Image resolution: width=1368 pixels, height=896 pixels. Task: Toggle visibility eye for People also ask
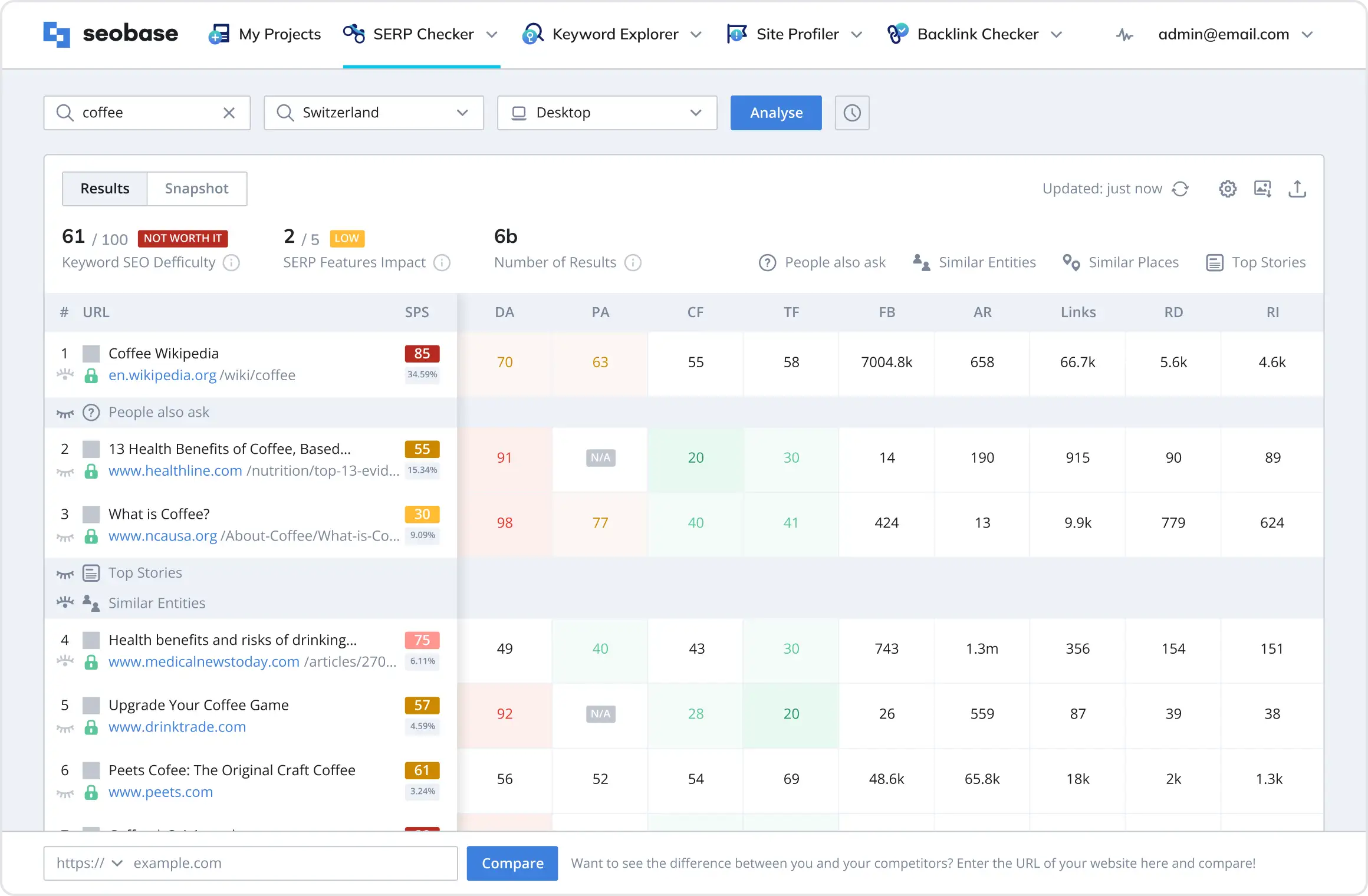pyautogui.click(x=65, y=414)
